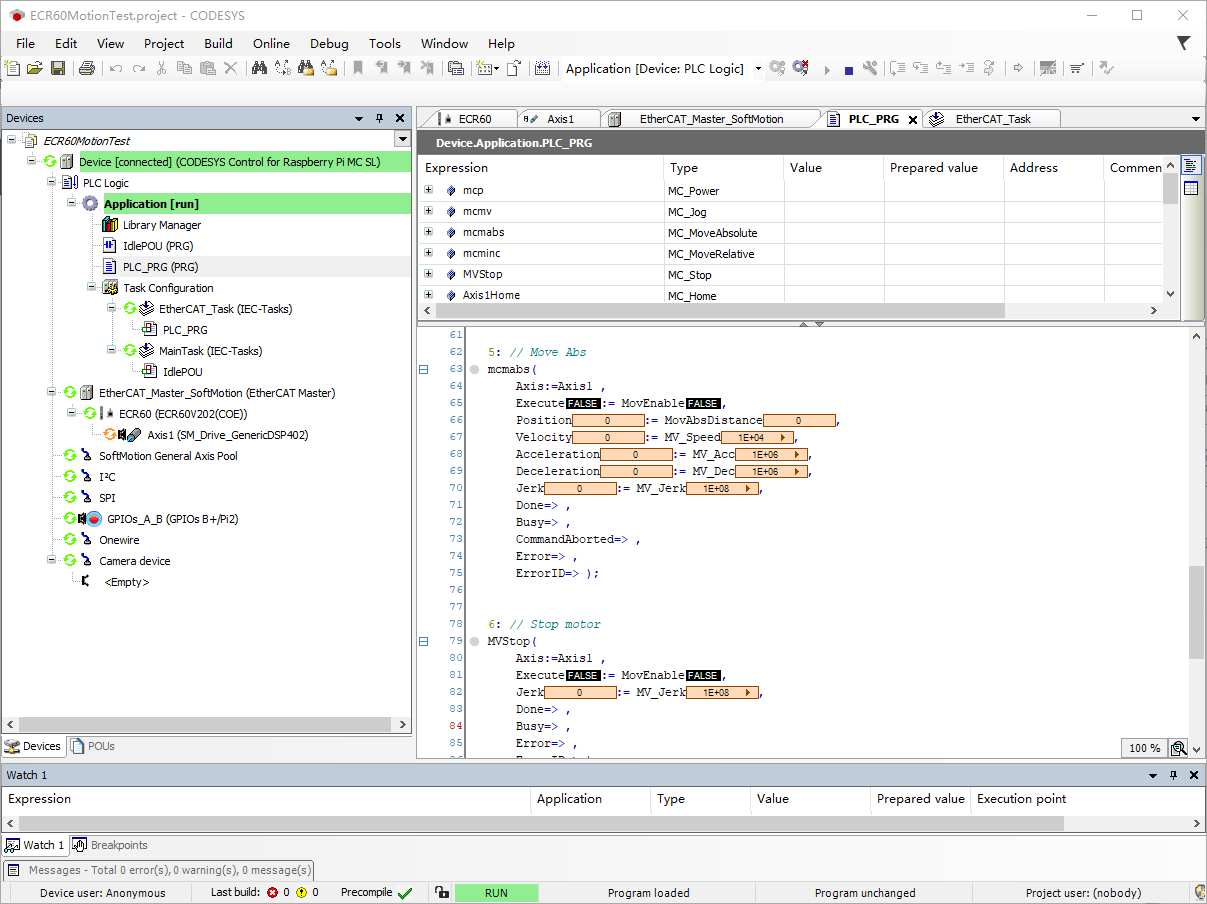The height and width of the screenshot is (904, 1207).
Task: Open the existing project folder icon
Action: point(35,68)
